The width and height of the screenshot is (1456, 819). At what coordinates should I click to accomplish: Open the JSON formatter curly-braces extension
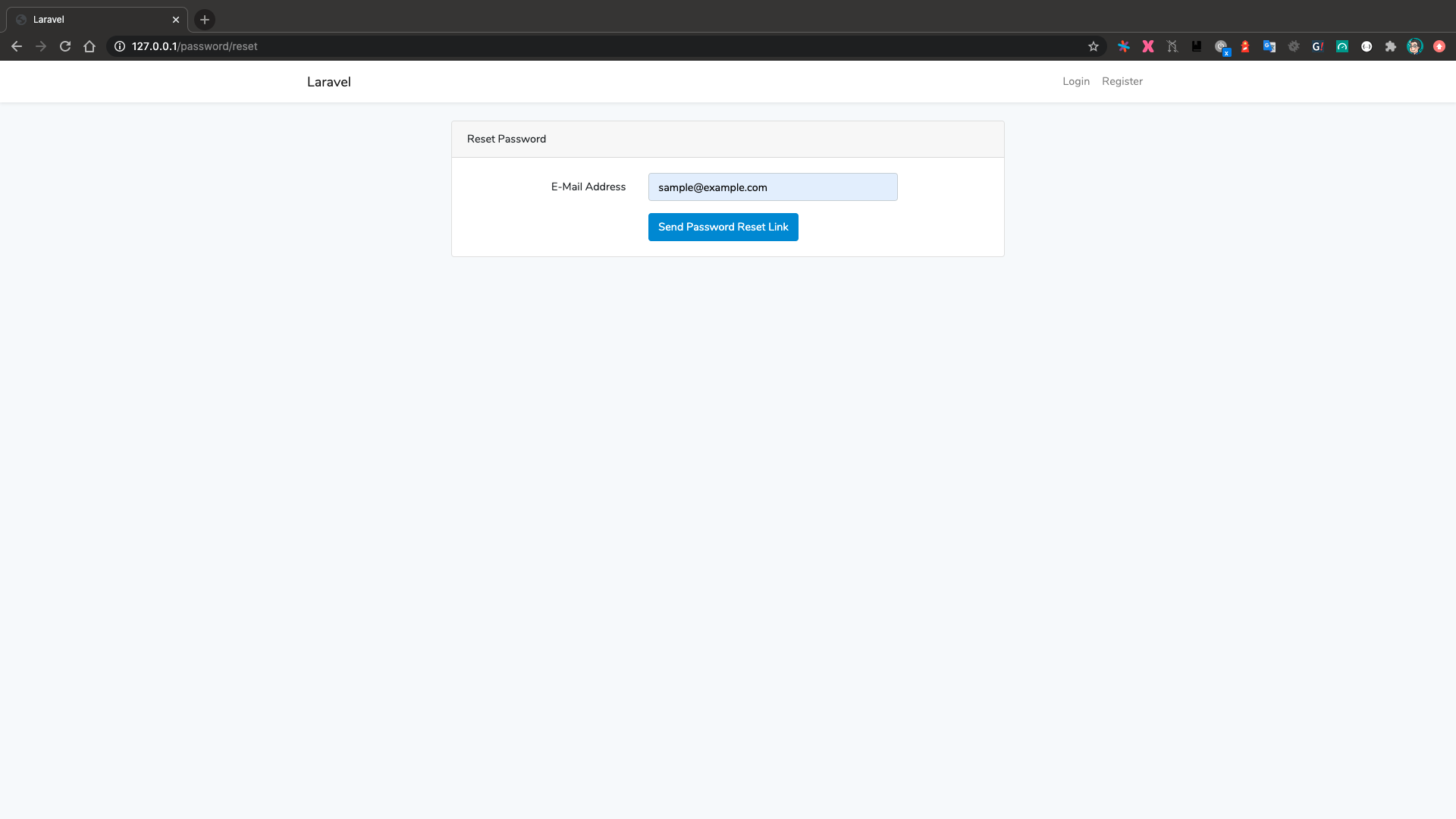1366,46
